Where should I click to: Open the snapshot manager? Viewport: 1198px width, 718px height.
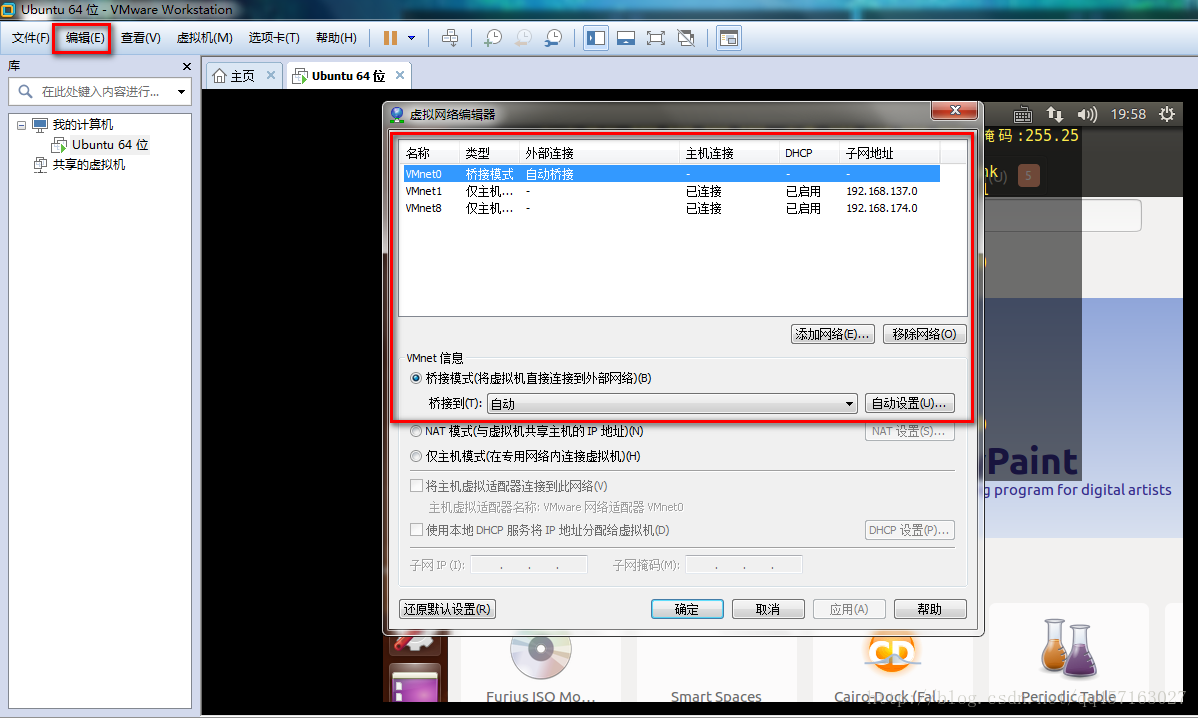[553, 38]
